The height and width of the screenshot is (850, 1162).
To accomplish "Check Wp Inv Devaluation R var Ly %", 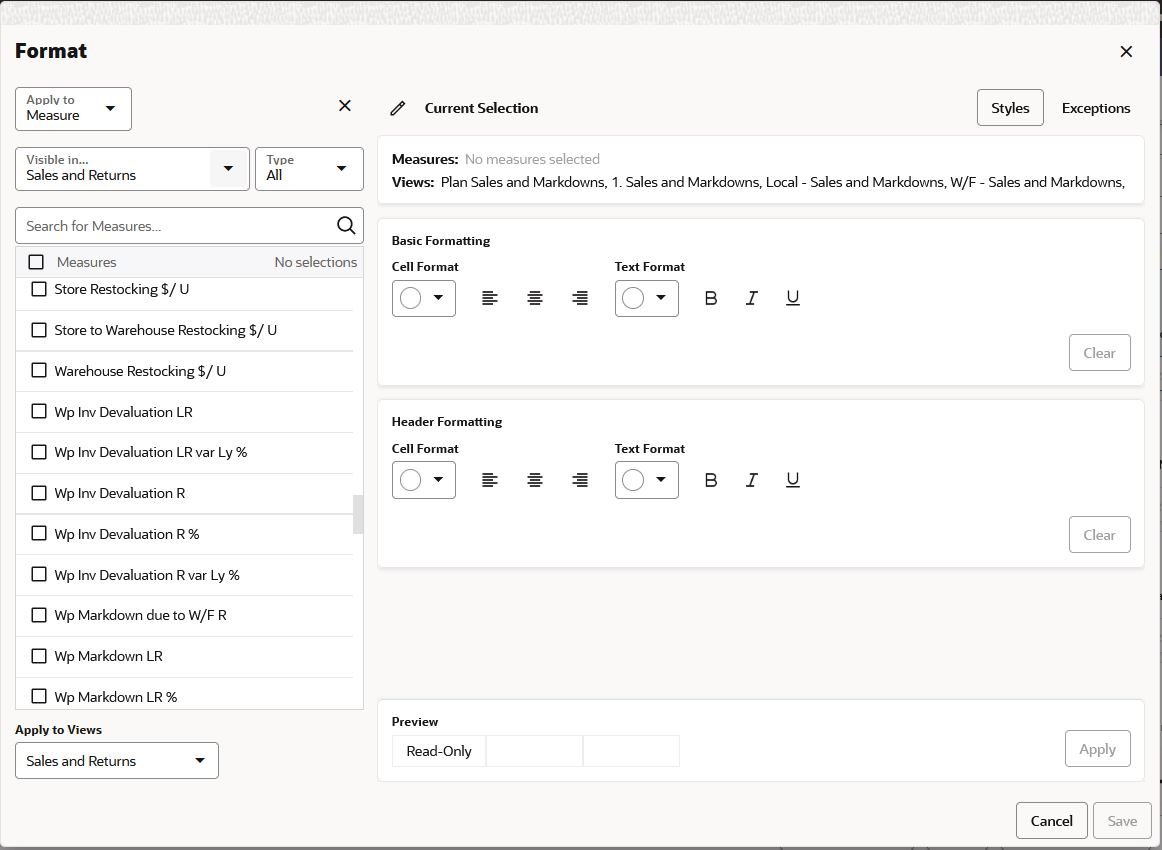I will point(39,574).
